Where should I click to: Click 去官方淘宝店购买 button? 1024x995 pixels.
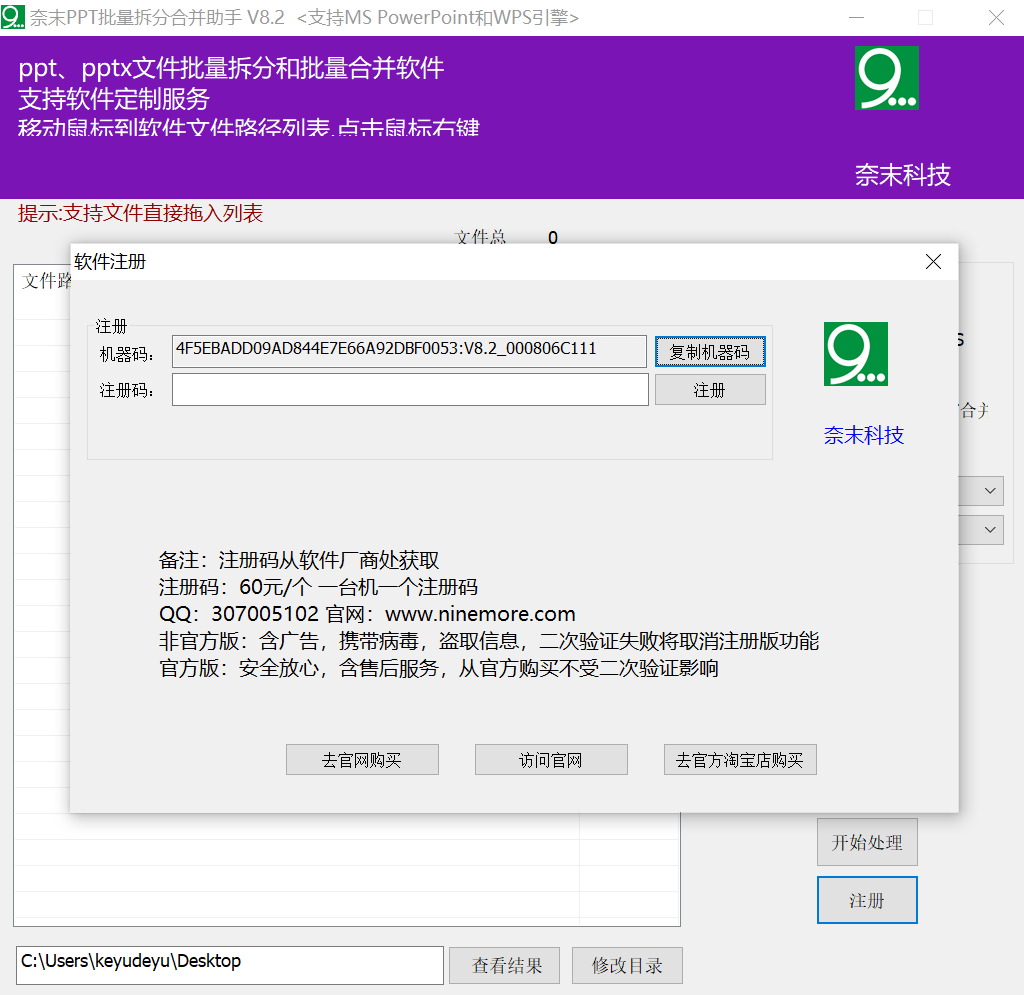[x=740, y=760]
